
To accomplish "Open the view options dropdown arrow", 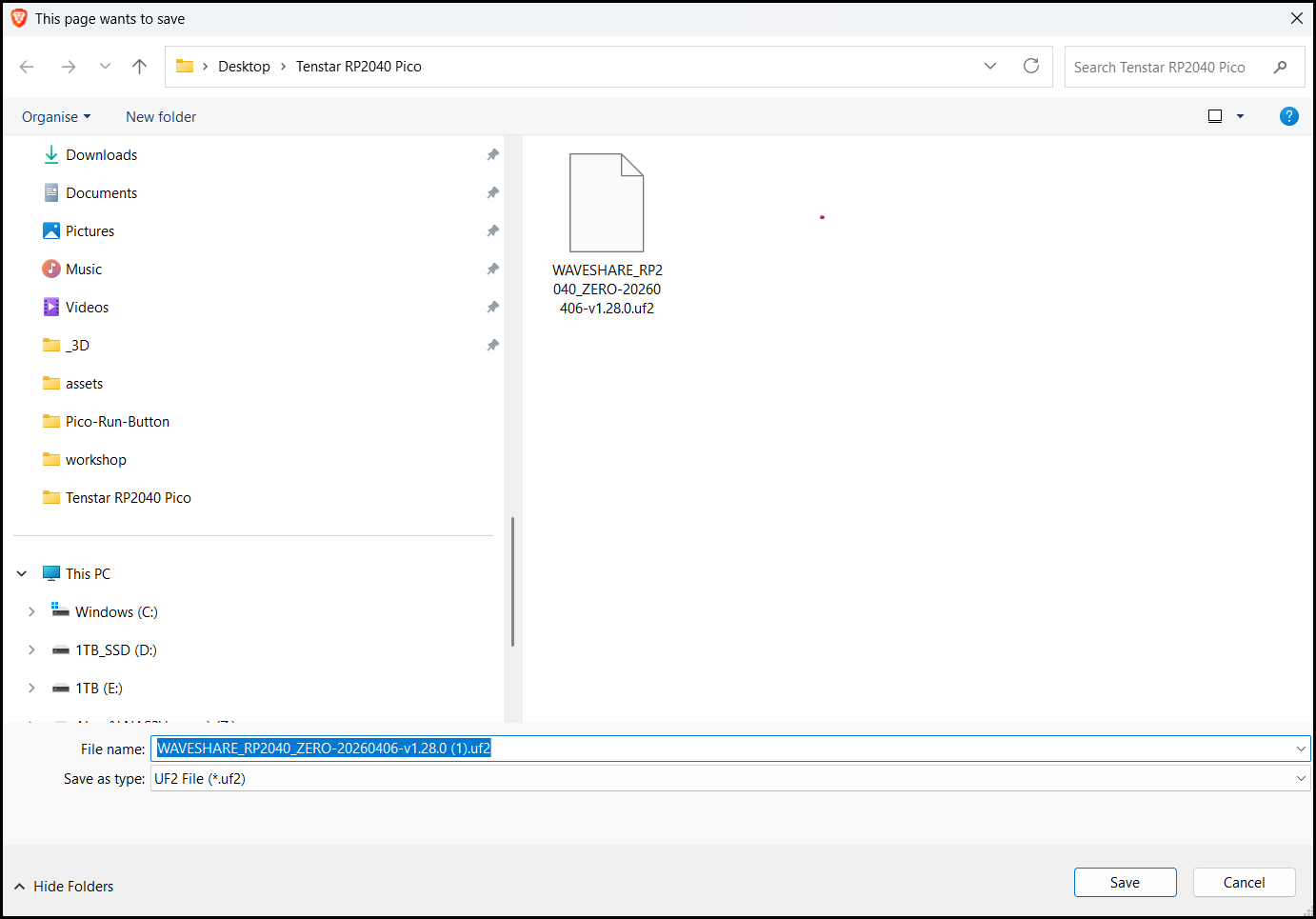I will 1240,116.
